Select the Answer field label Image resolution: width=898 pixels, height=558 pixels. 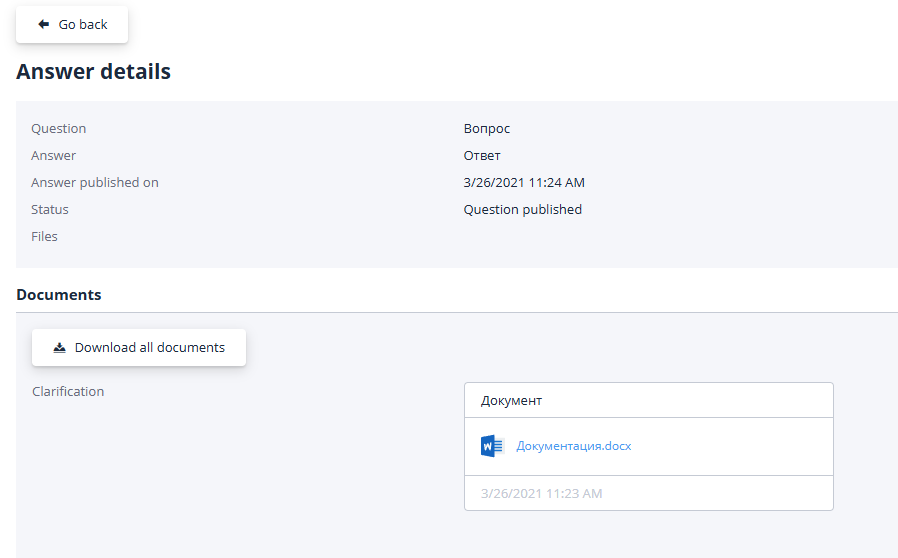(53, 156)
